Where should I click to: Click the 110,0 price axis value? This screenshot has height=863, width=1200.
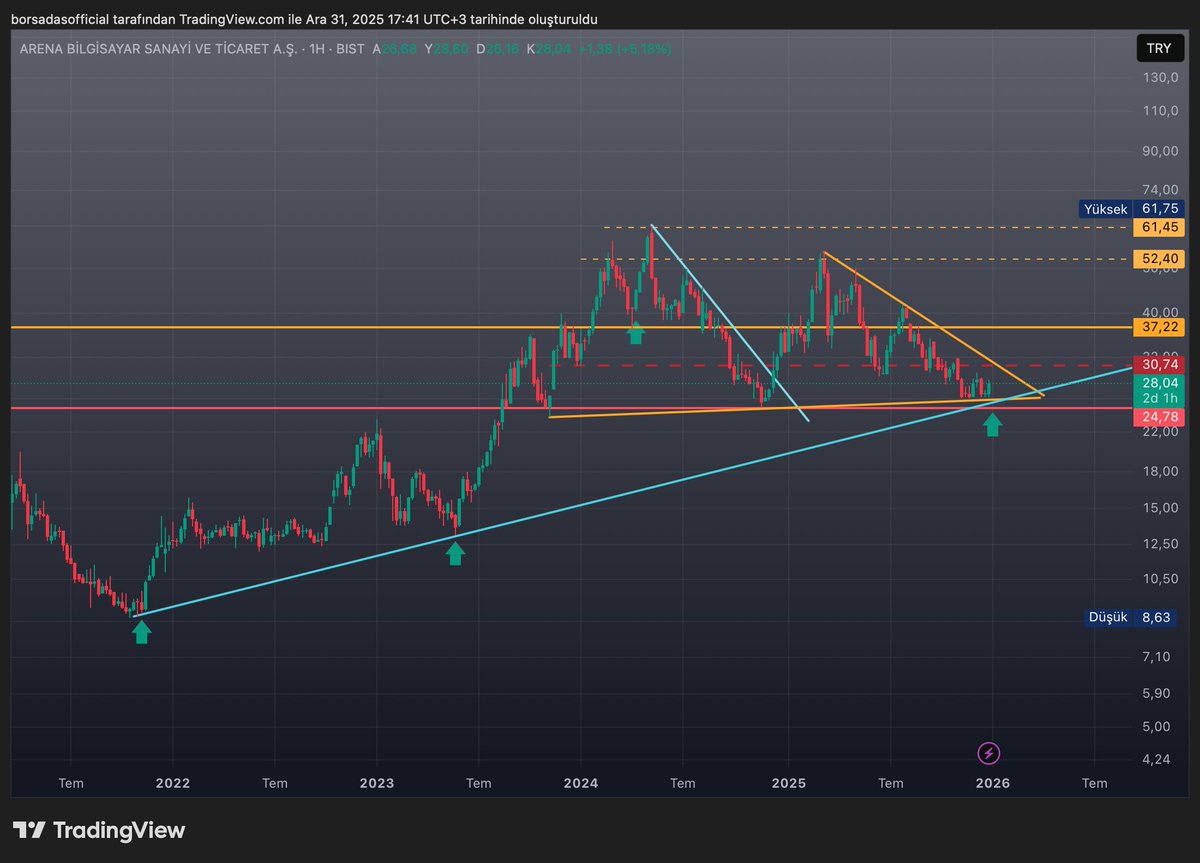[x=1160, y=111]
